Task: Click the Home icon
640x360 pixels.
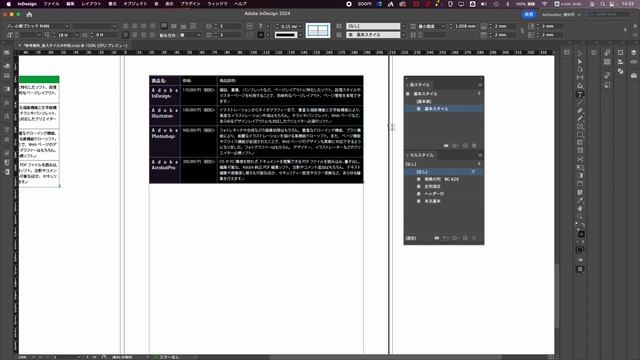Action: (29, 15)
